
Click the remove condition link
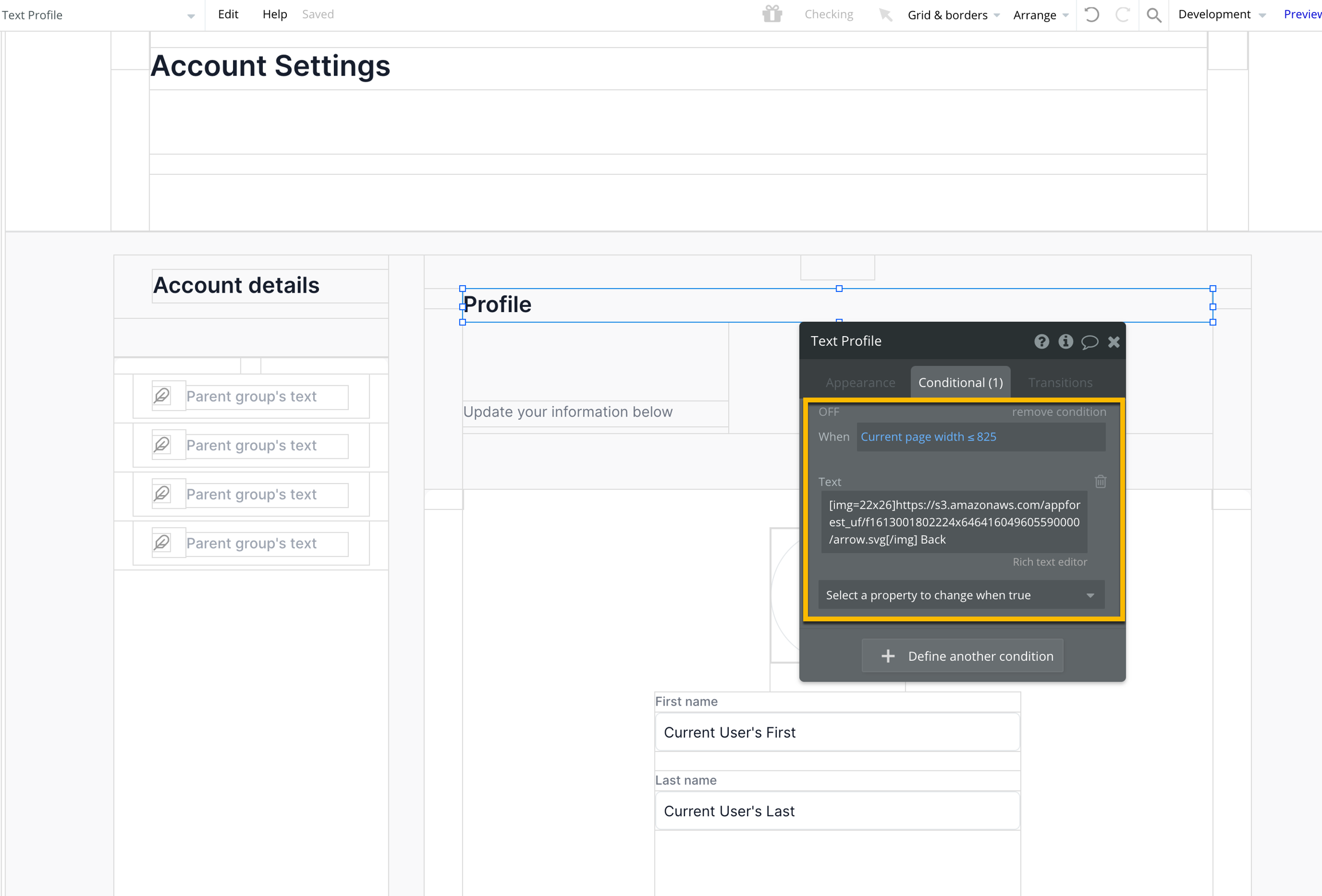[x=1059, y=412]
